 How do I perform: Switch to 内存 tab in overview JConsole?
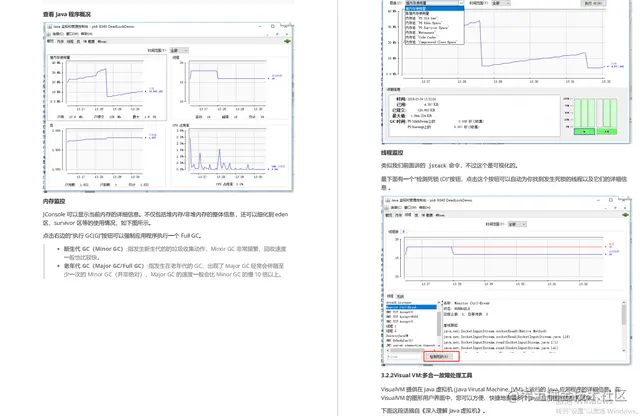[60, 42]
